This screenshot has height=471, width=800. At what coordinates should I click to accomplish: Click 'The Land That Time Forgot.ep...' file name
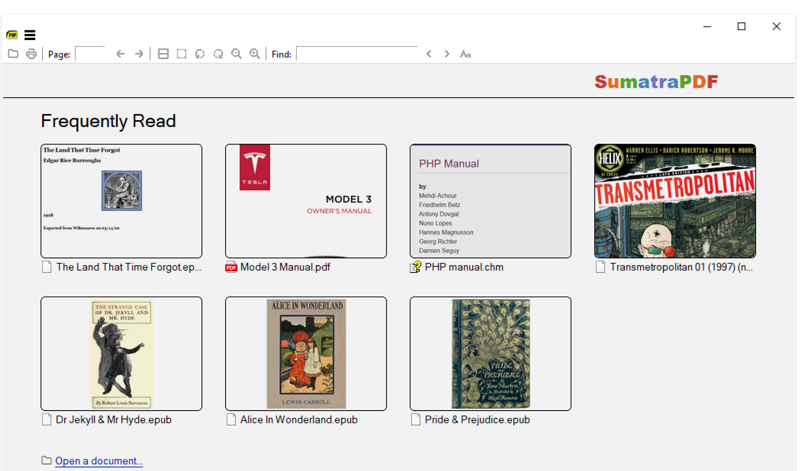129,267
